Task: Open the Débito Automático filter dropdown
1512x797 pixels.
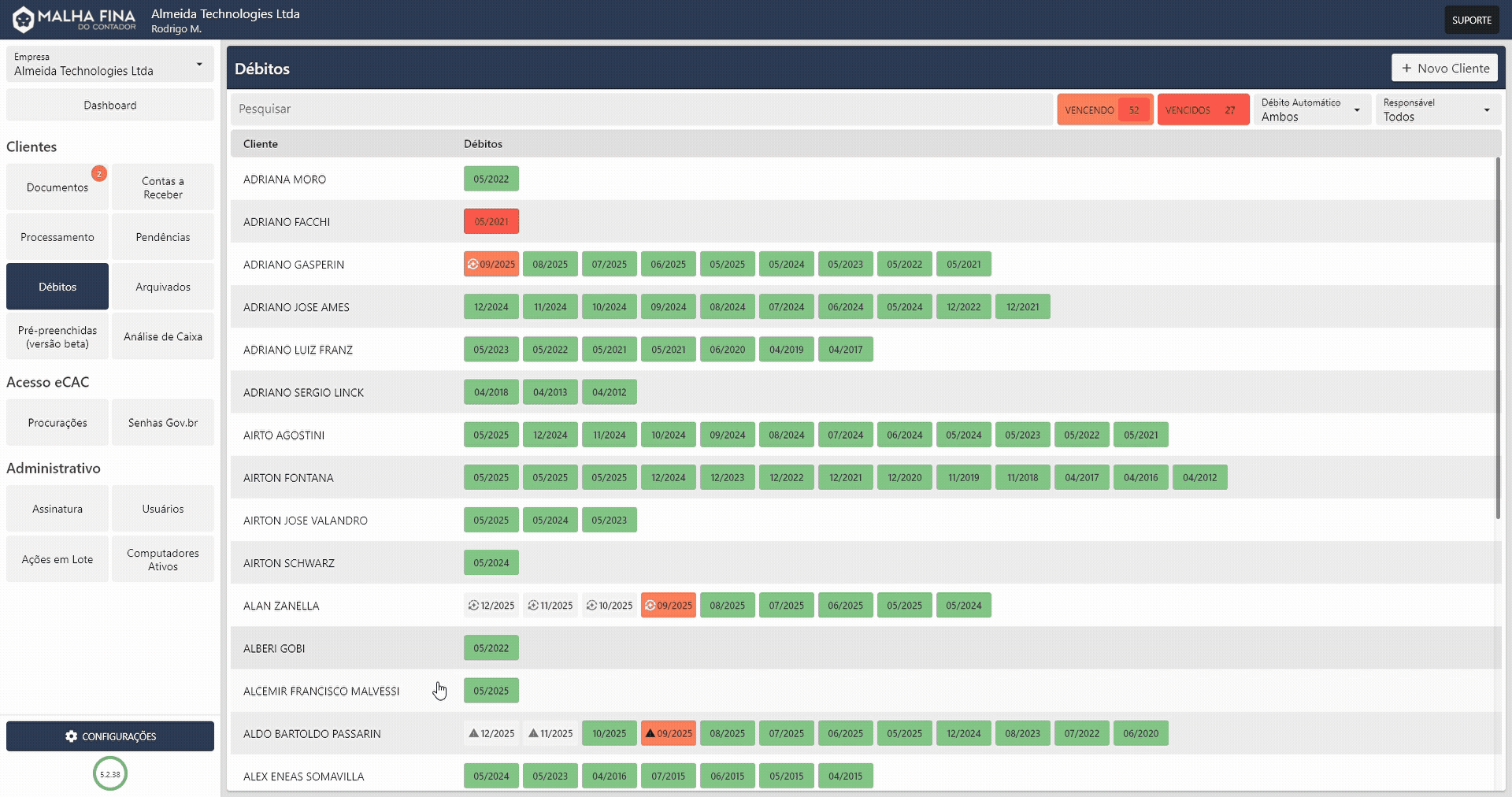Action: (x=1311, y=109)
